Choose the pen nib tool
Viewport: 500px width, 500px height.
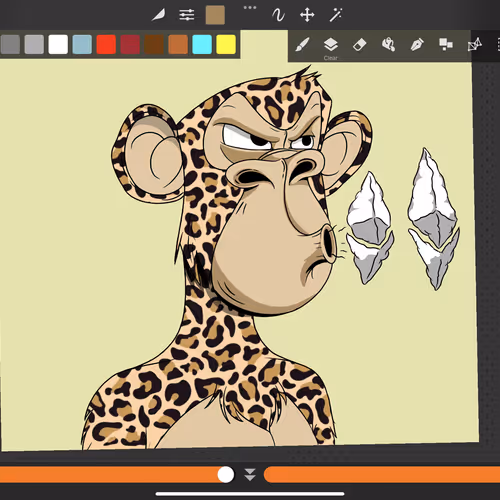coord(417,45)
